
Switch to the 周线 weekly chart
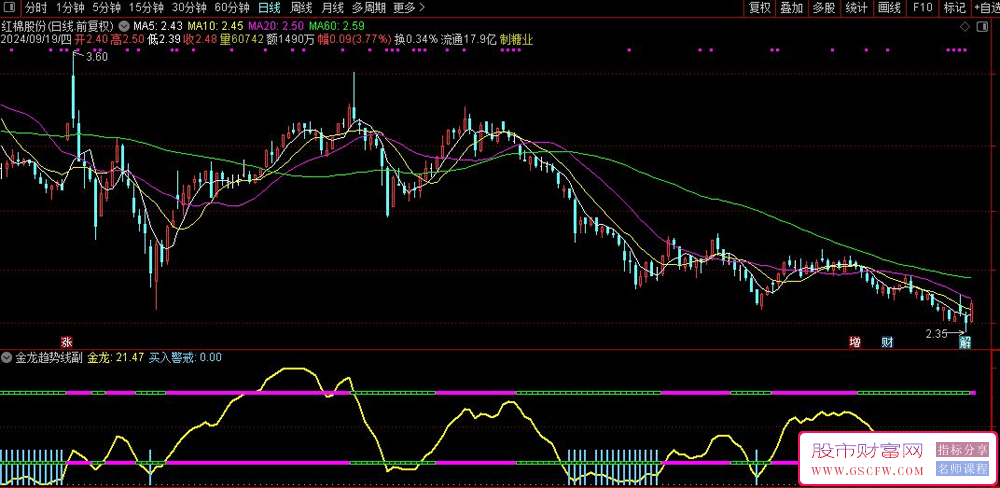pyautogui.click(x=300, y=8)
